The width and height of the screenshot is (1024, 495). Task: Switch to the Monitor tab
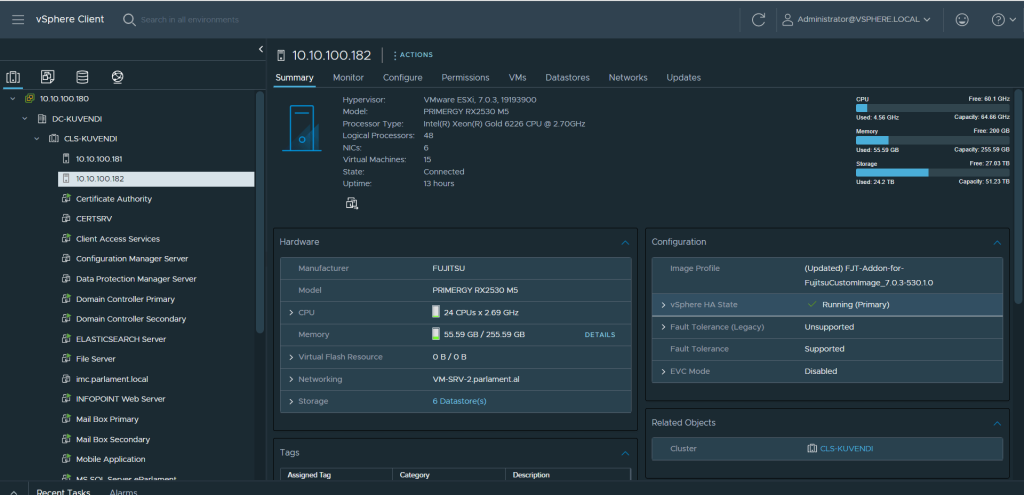(x=348, y=78)
